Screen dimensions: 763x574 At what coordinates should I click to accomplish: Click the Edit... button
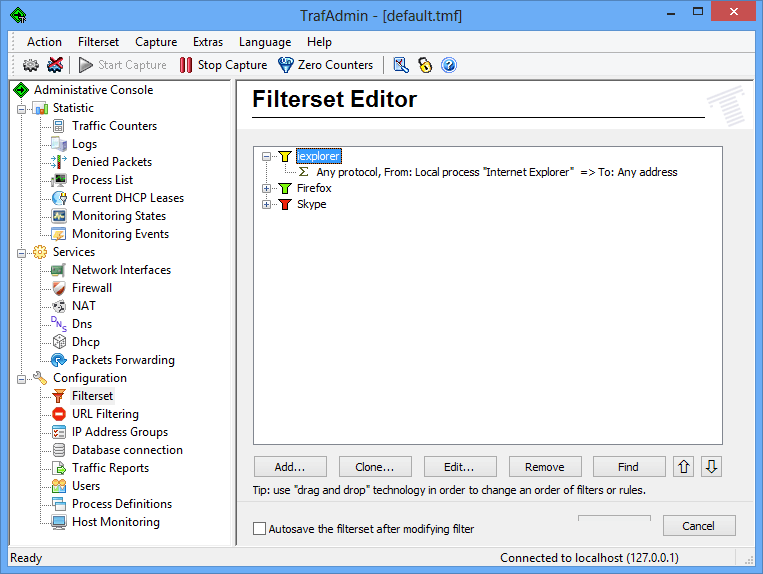pos(460,467)
